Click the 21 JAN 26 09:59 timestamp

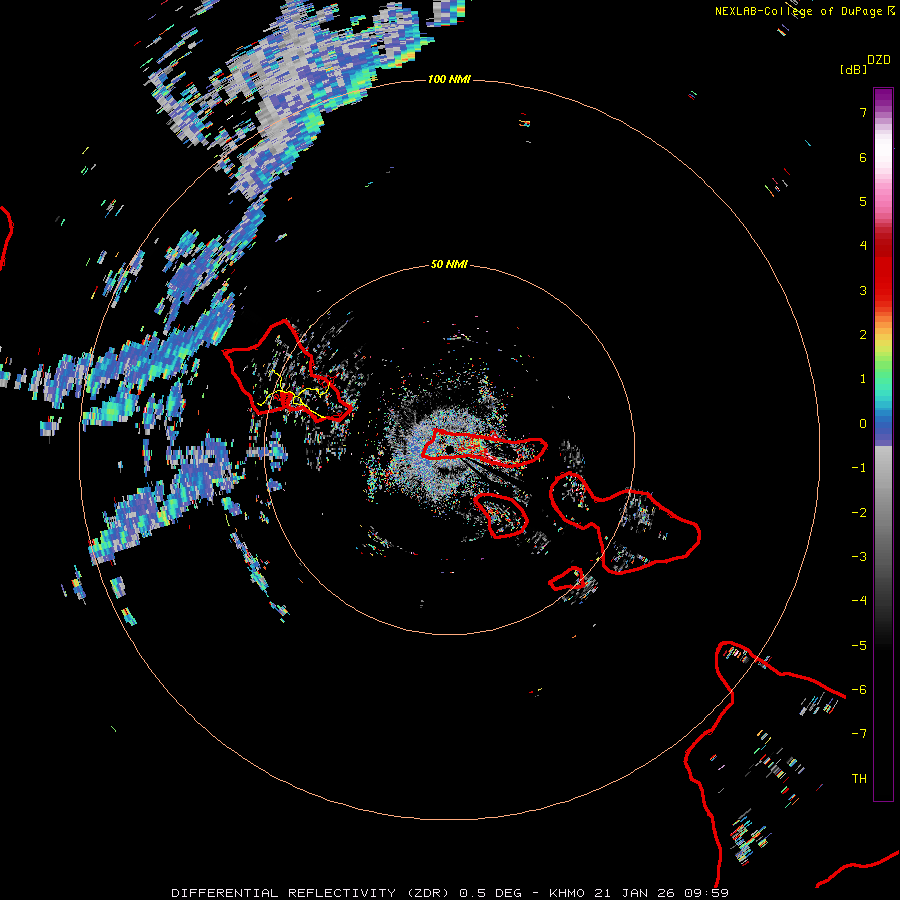tap(661, 893)
